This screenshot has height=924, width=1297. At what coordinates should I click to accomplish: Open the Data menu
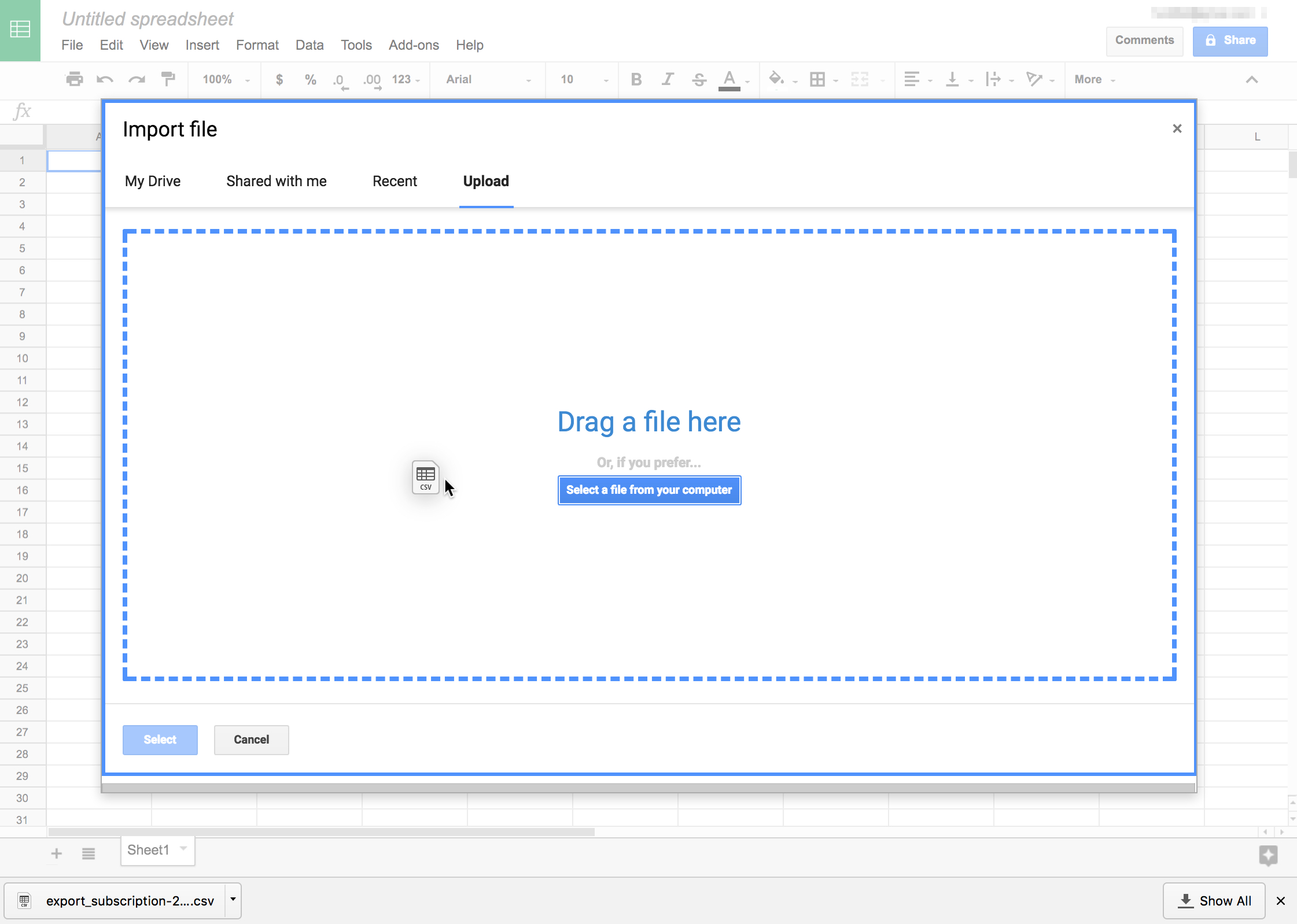click(309, 45)
